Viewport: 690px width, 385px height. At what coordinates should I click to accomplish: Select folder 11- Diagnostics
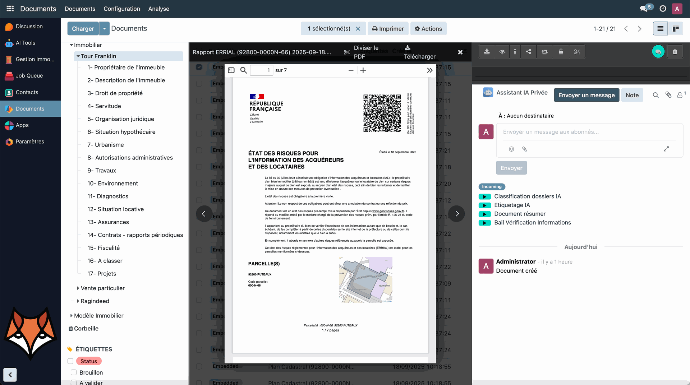click(x=108, y=196)
